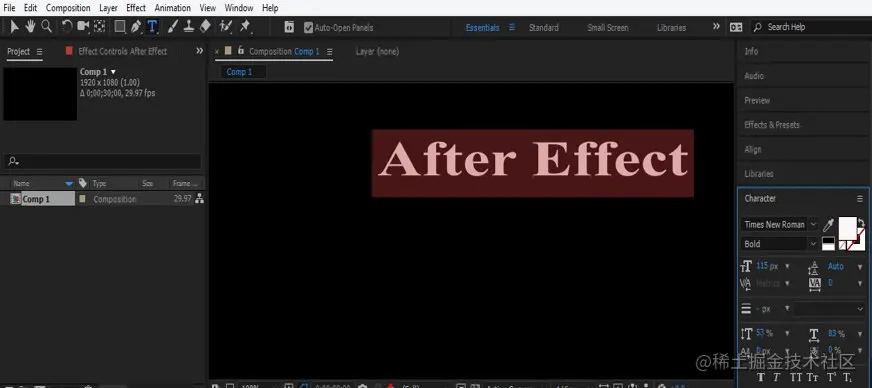Select the Puppet Pin tool
This screenshot has width=872, height=388.
point(245,26)
